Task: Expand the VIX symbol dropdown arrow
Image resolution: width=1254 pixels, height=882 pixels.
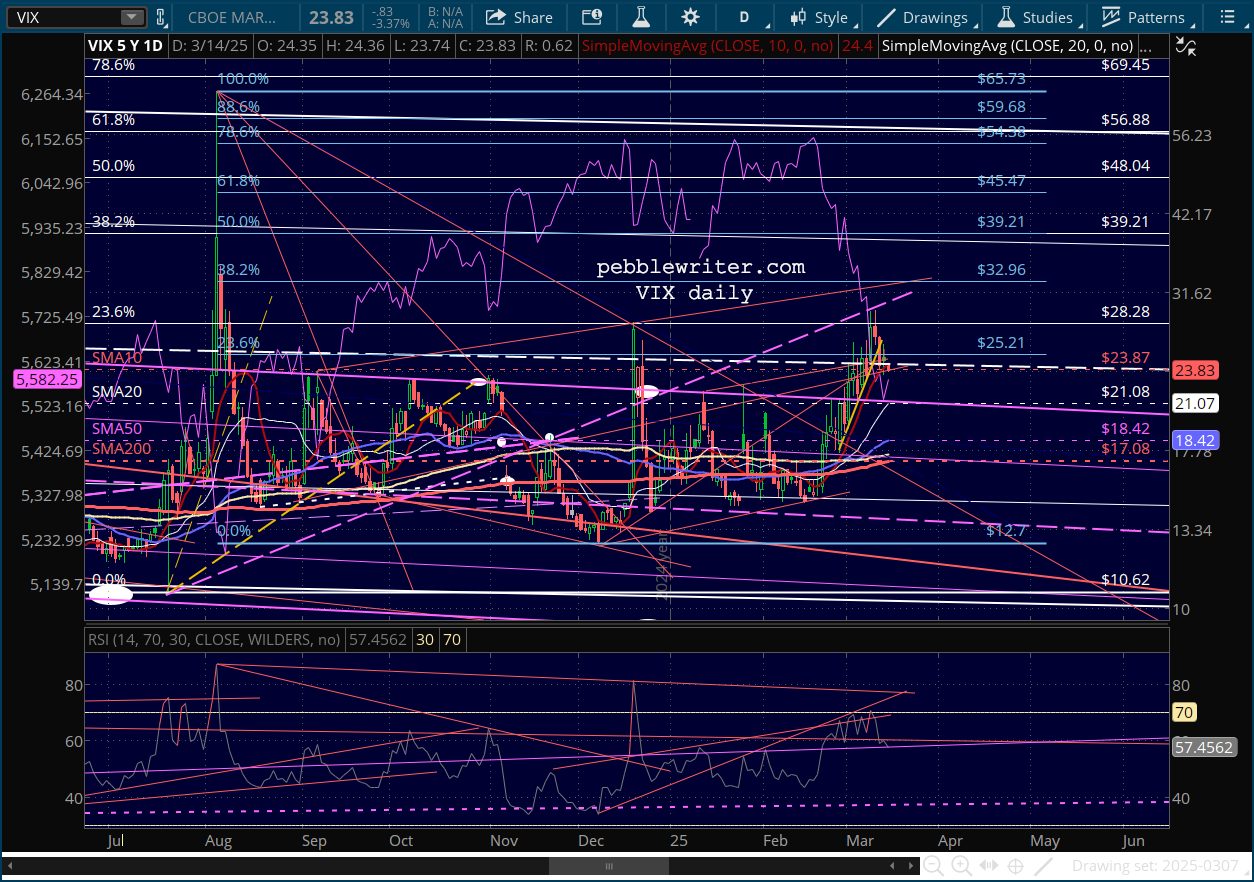Action: click(x=131, y=17)
